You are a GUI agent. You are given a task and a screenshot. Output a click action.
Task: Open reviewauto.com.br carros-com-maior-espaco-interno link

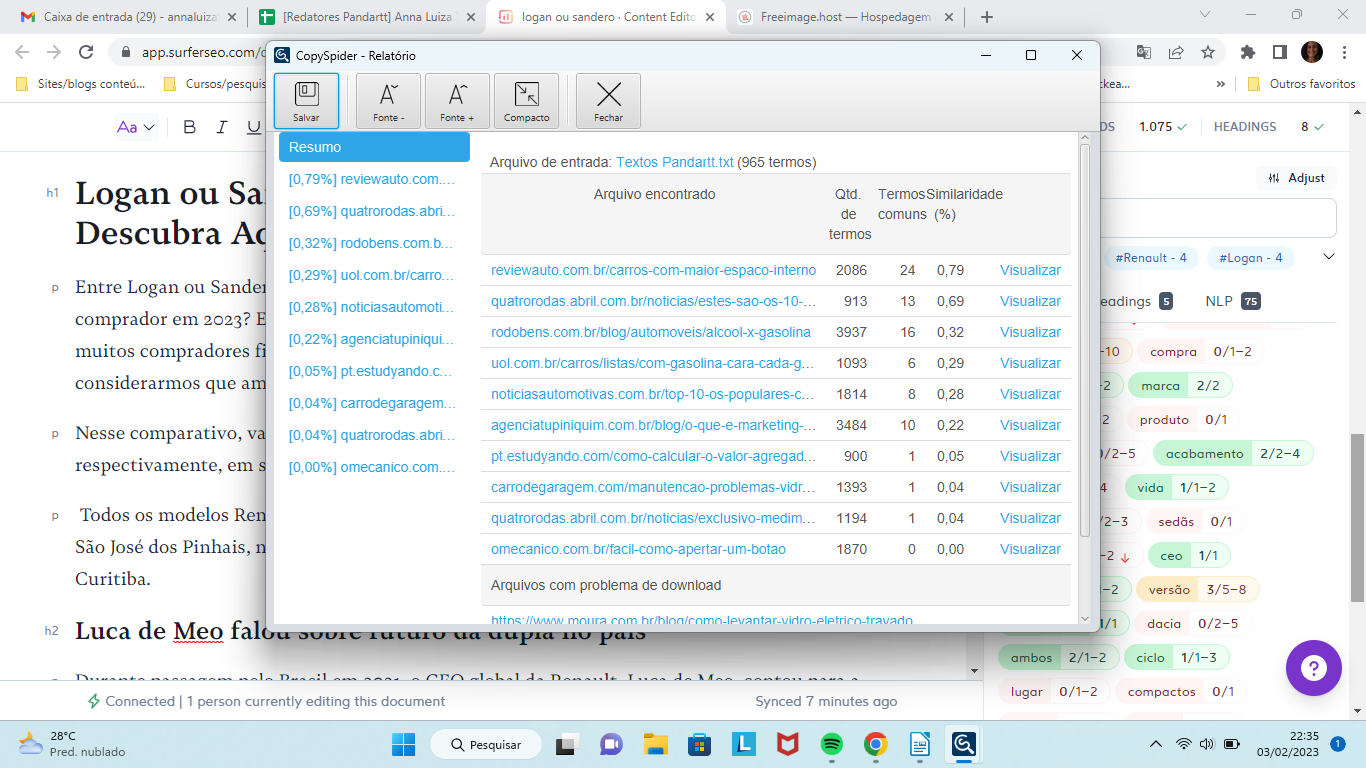click(x=653, y=270)
